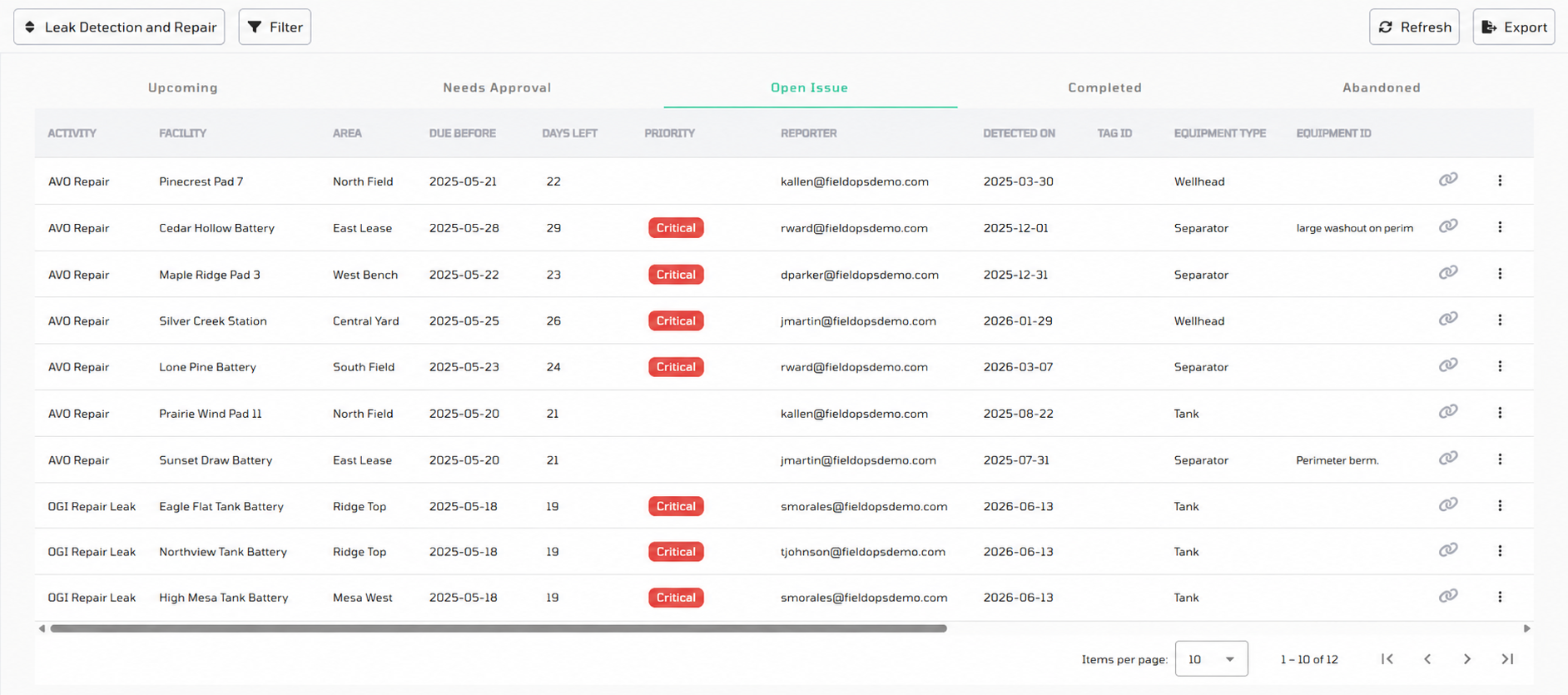Switch to the Needs Approval tab
The image size is (1568, 695).
[497, 87]
